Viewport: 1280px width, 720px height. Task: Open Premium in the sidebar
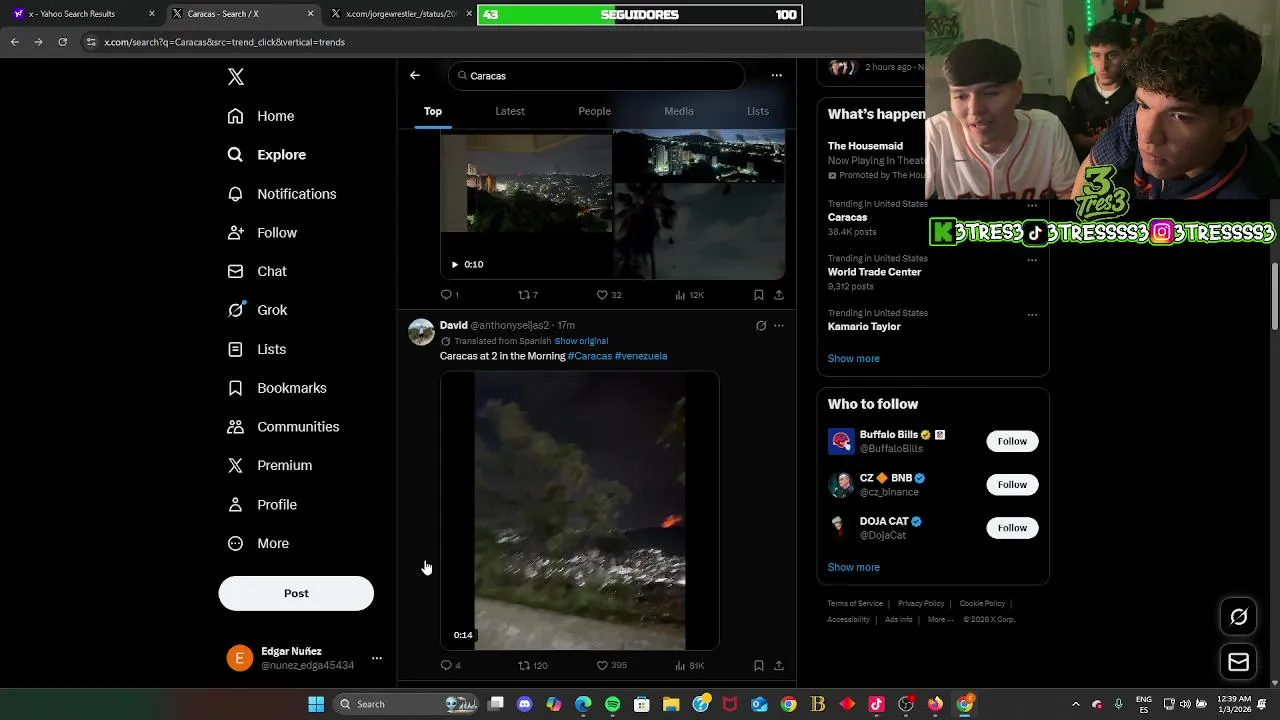tap(270, 465)
